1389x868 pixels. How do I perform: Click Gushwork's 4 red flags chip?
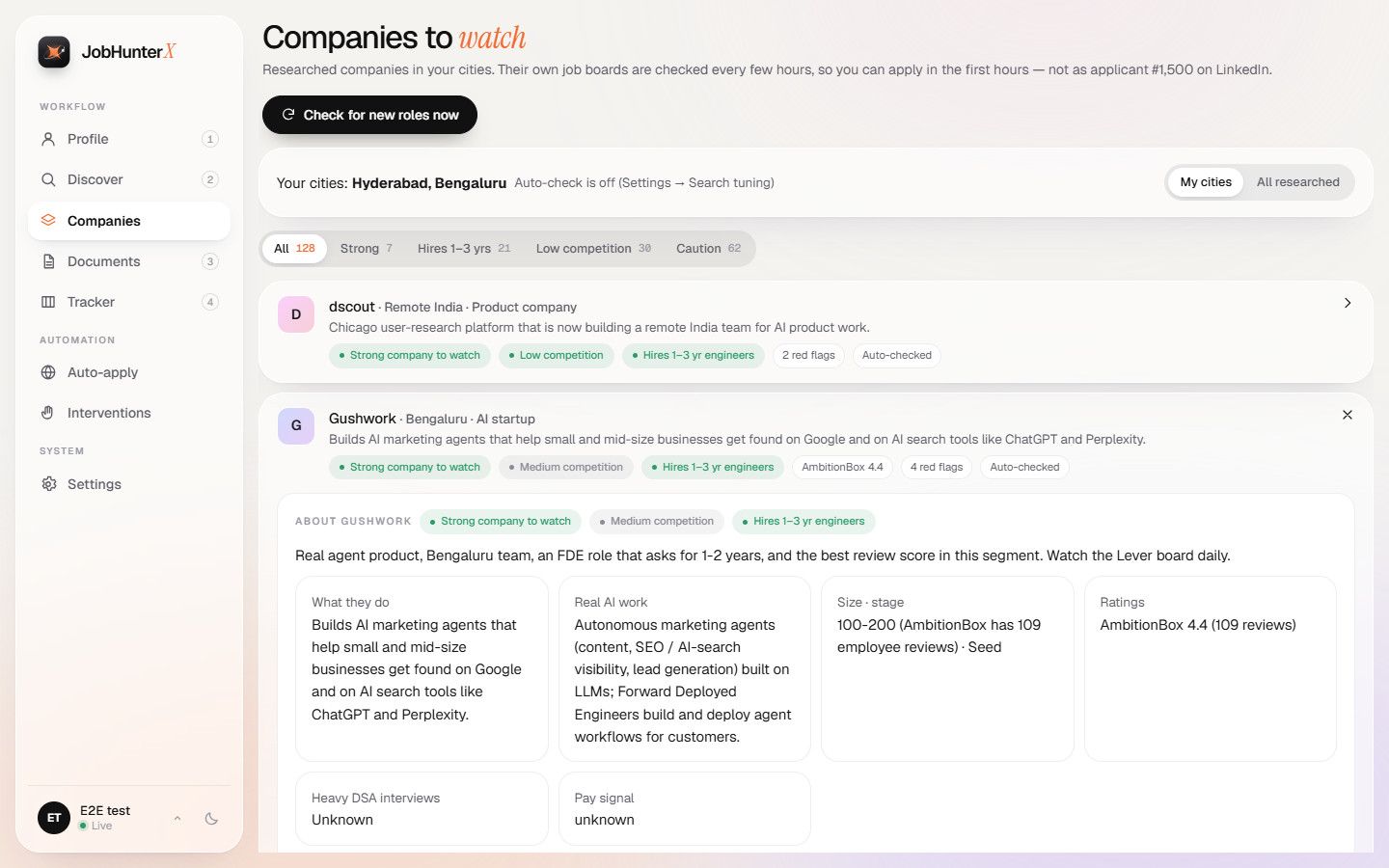[x=937, y=468]
